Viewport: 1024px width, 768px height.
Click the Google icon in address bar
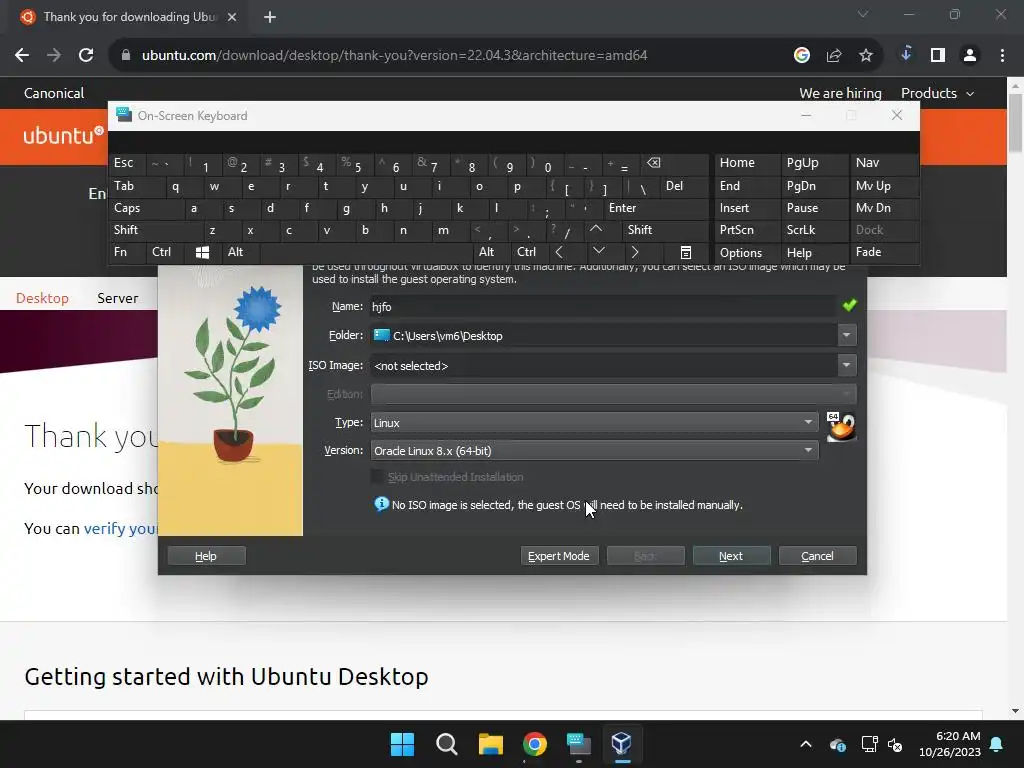[801, 56]
